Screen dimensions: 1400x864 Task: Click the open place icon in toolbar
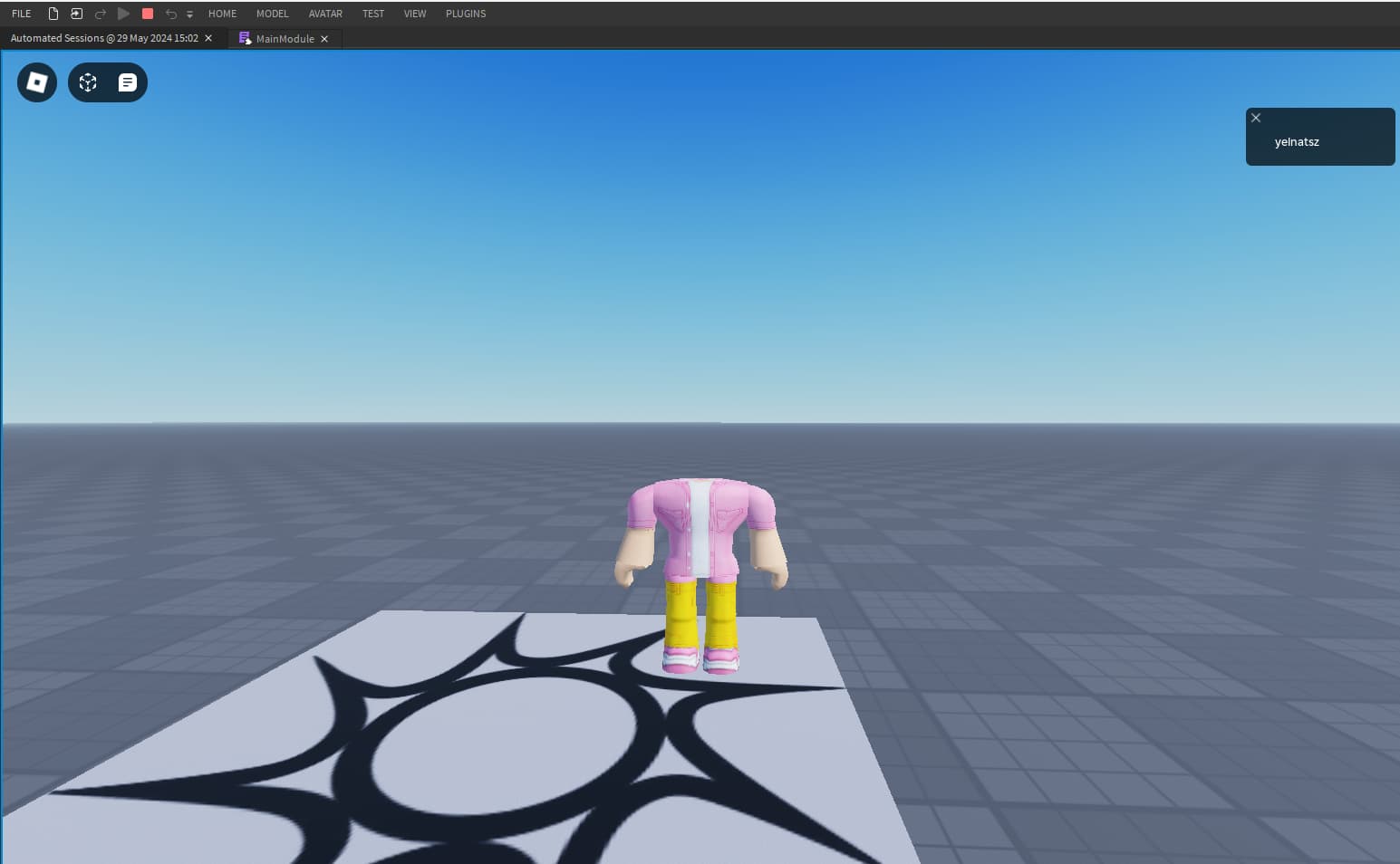[x=76, y=14]
